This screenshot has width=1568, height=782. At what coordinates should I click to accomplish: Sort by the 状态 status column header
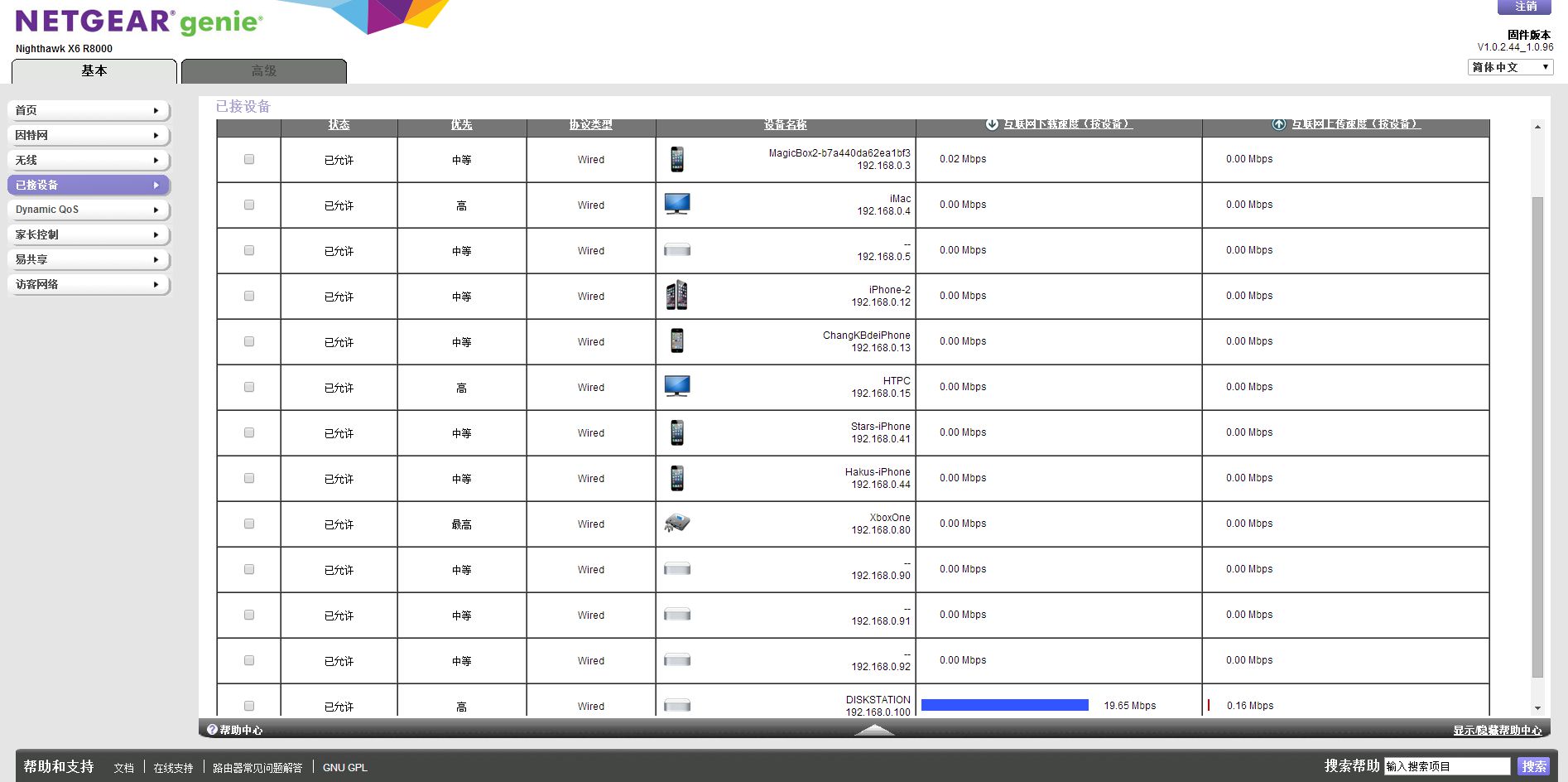pyautogui.click(x=339, y=124)
